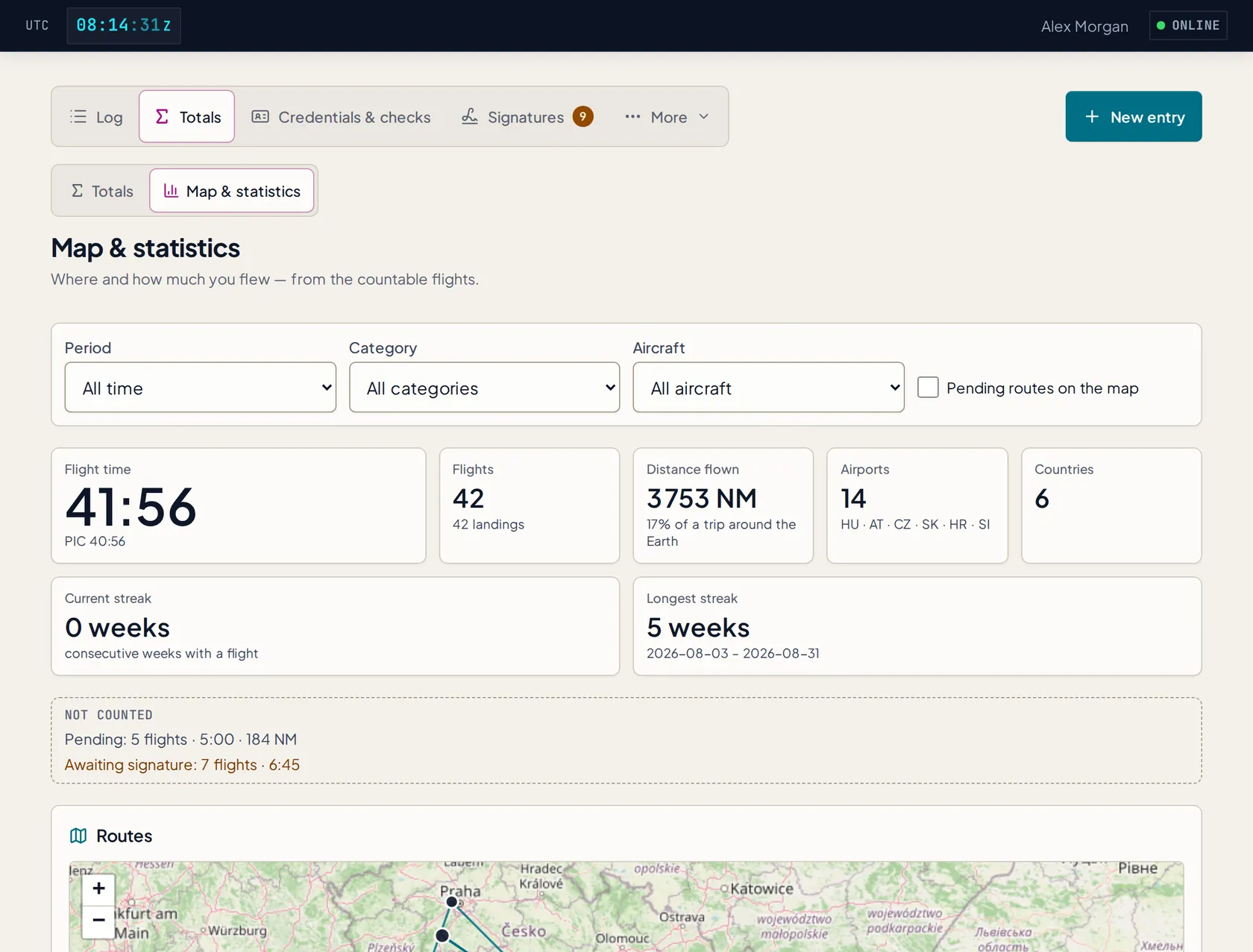The width and height of the screenshot is (1253, 952).
Task: Select the Totals main tab
Action: [x=187, y=117]
